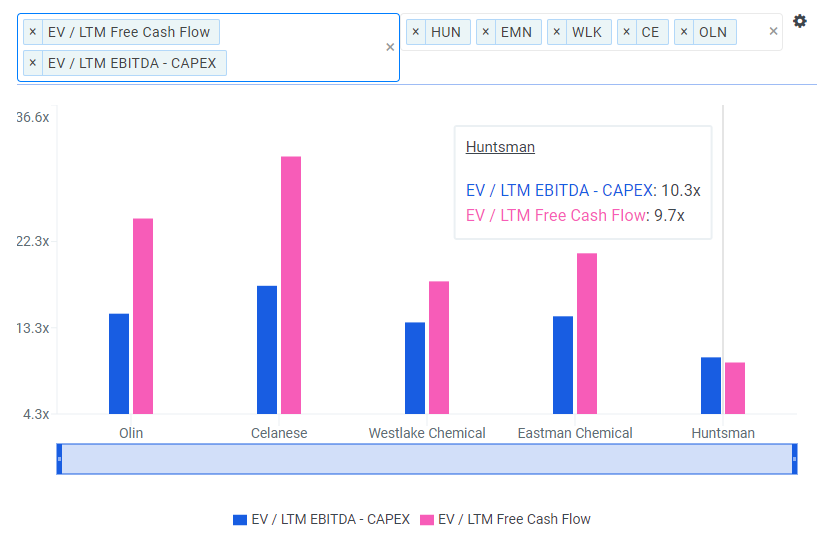Open chart settings gear icon
The image size is (825, 536).
[799, 21]
